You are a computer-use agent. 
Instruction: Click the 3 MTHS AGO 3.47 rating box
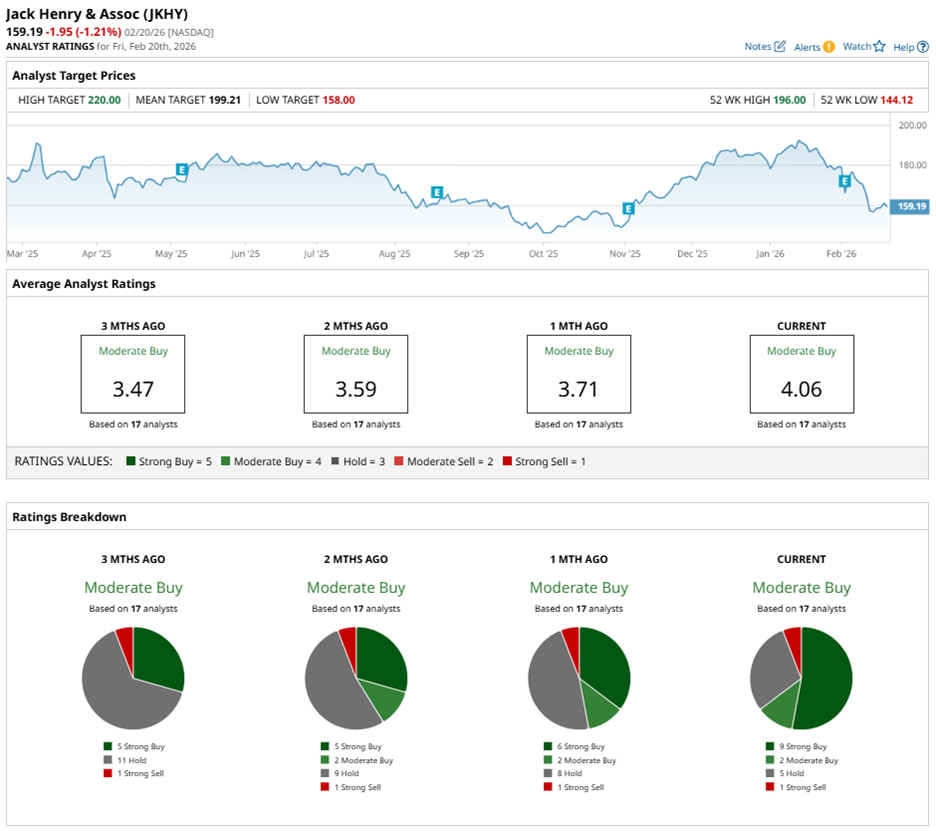[133, 374]
